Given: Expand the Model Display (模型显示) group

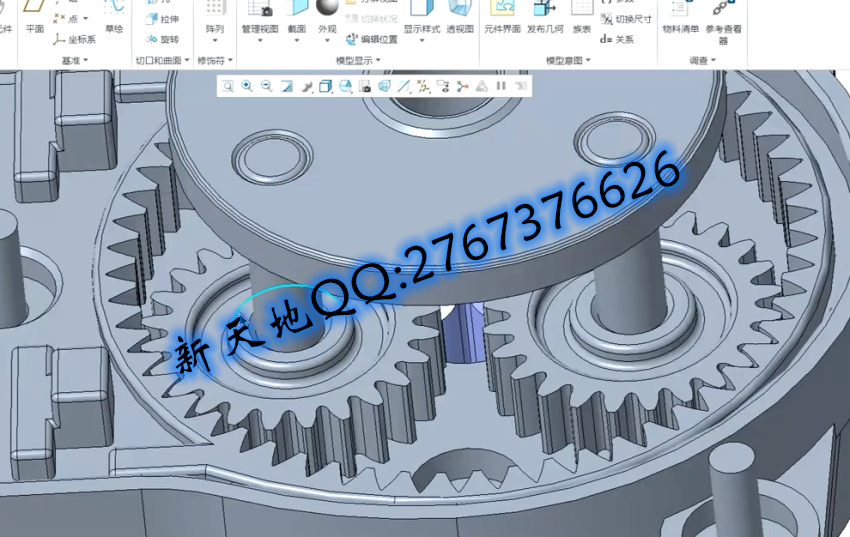Looking at the screenshot, I should point(359,61).
